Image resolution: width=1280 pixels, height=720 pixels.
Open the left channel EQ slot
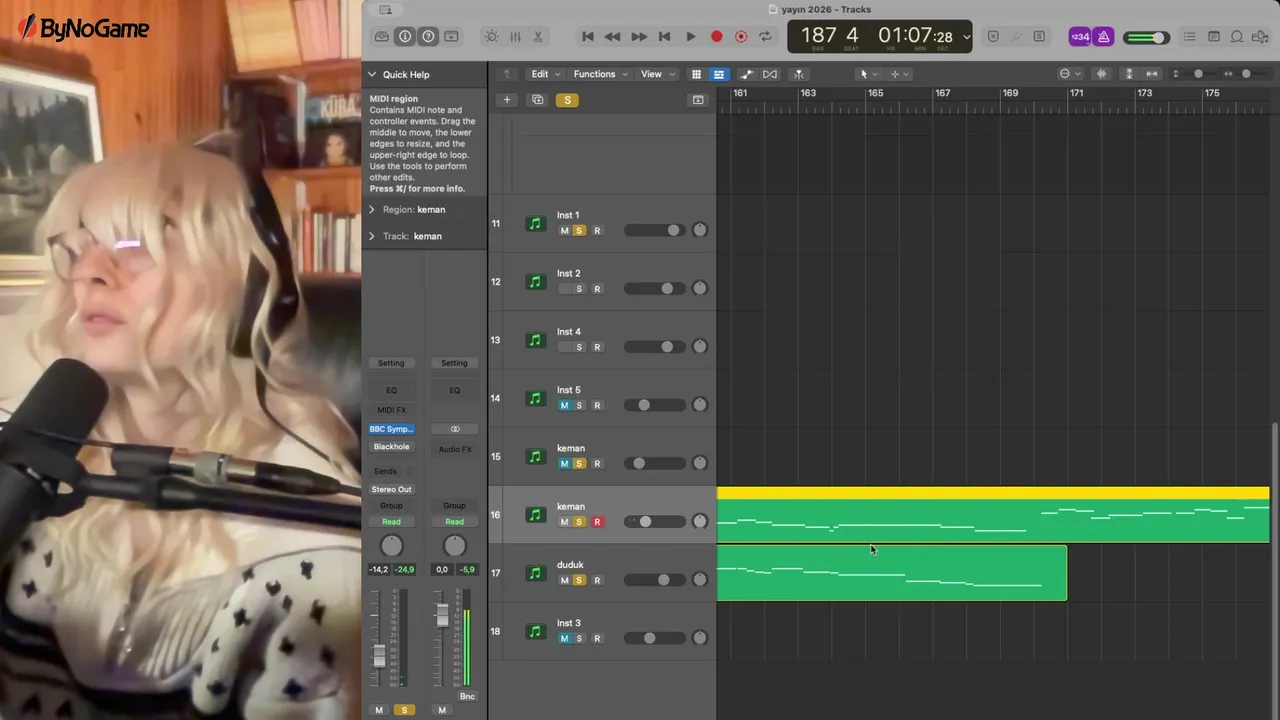point(391,390)
